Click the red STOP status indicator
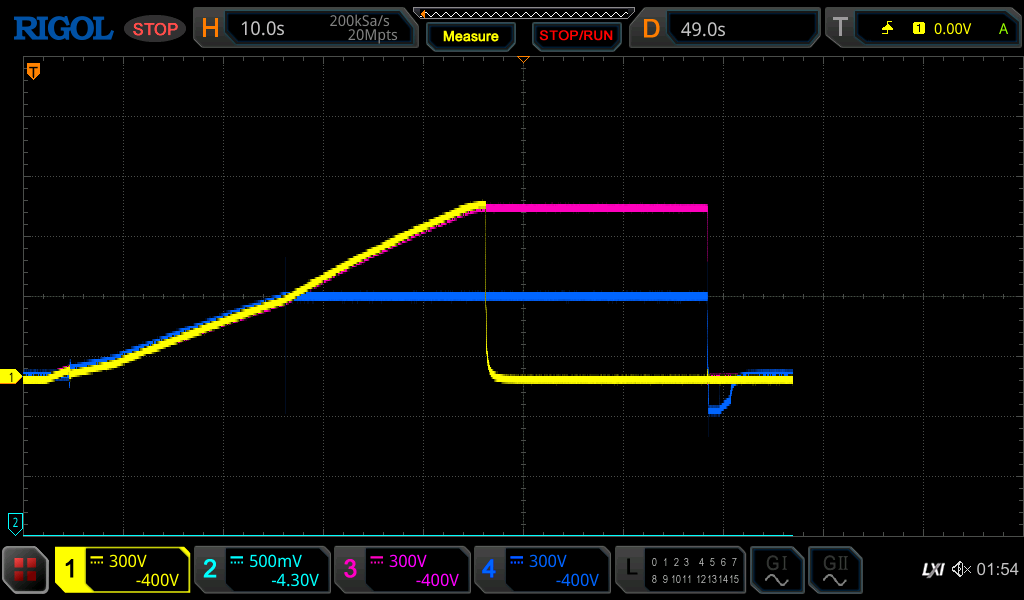The height and width of the screenshot is (600, 1024). point(155,29)
